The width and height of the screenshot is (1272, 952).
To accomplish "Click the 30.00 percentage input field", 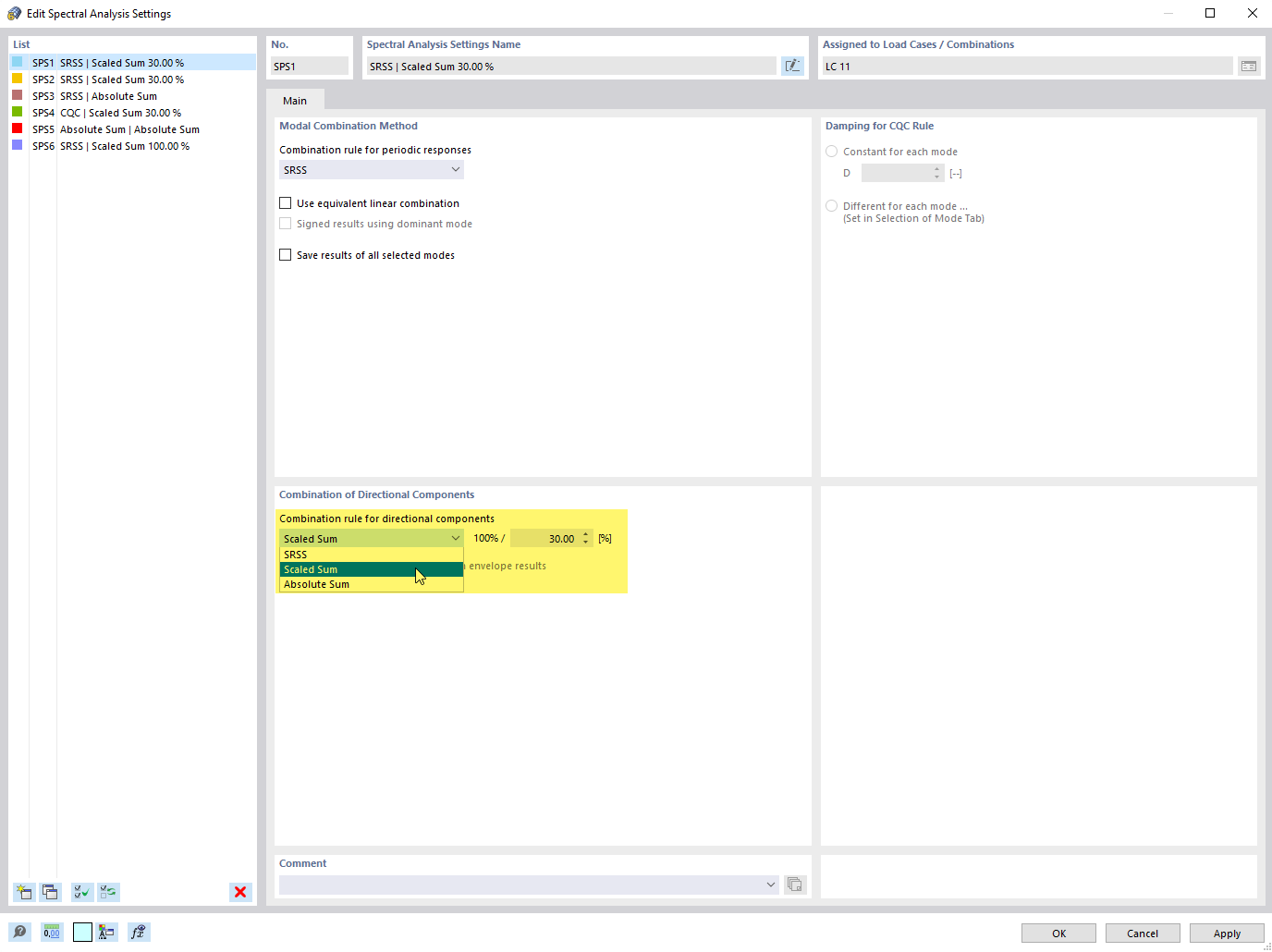I will [x=545, y=538].
